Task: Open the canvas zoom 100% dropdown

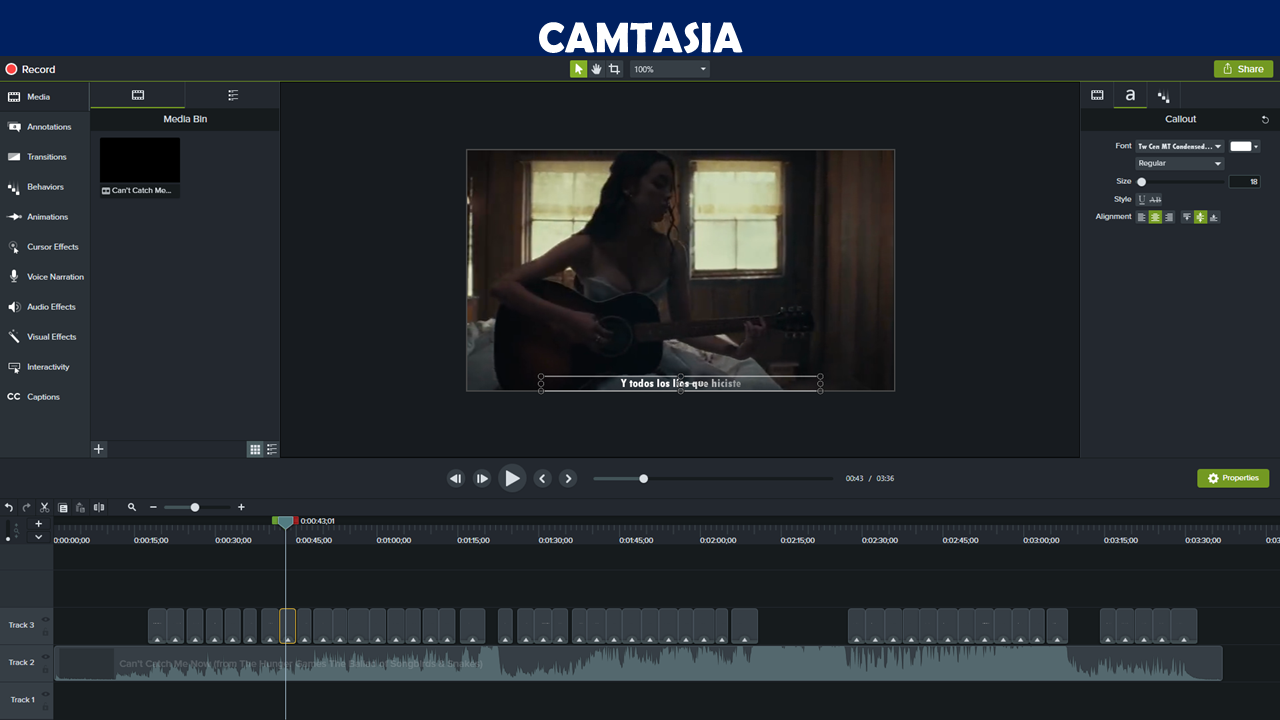Action: point(669,69)
